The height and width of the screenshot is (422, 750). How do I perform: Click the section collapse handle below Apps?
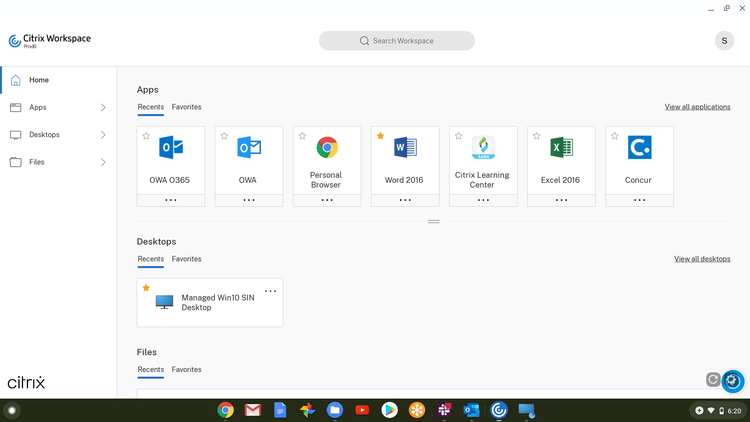(433, 222)
